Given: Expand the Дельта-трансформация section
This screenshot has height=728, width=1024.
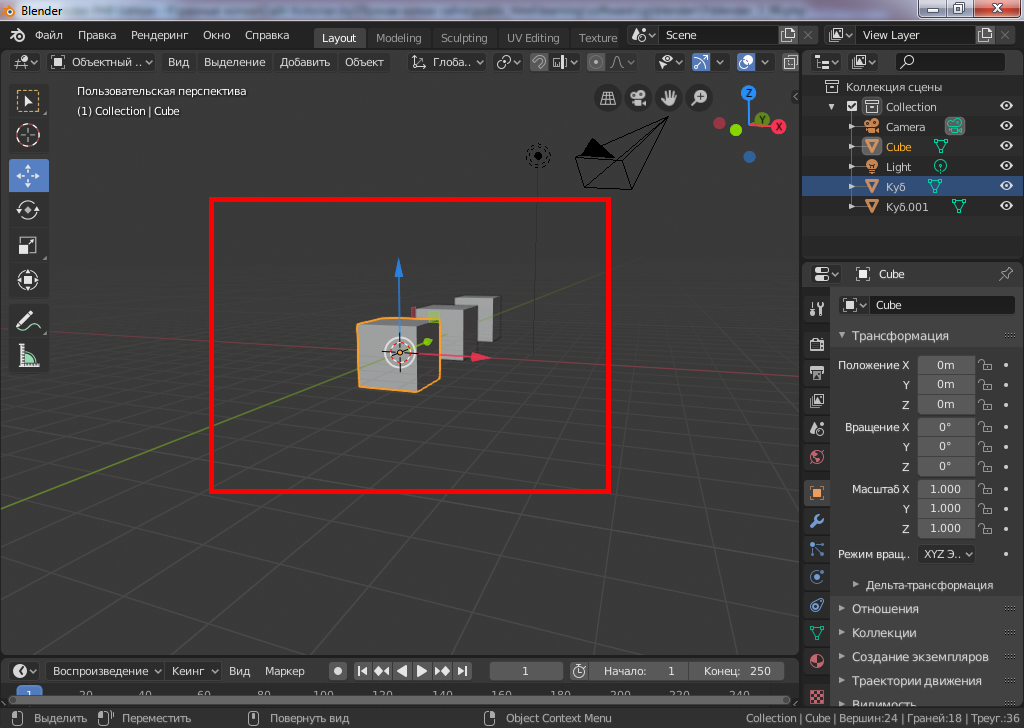Looking at the screenshot, I should tap(929, 585).
